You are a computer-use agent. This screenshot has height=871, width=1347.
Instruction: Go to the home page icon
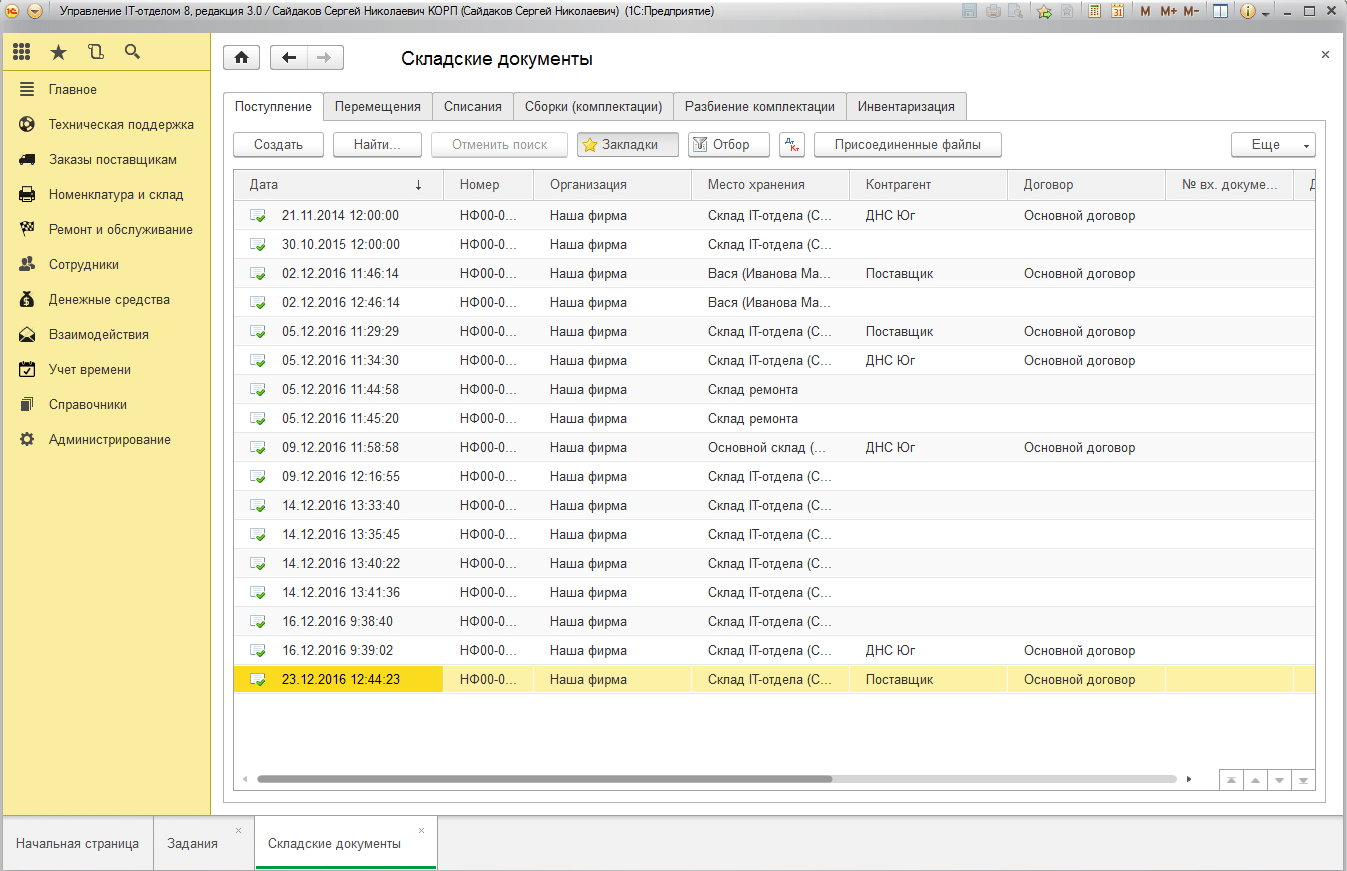coord(241,58)
